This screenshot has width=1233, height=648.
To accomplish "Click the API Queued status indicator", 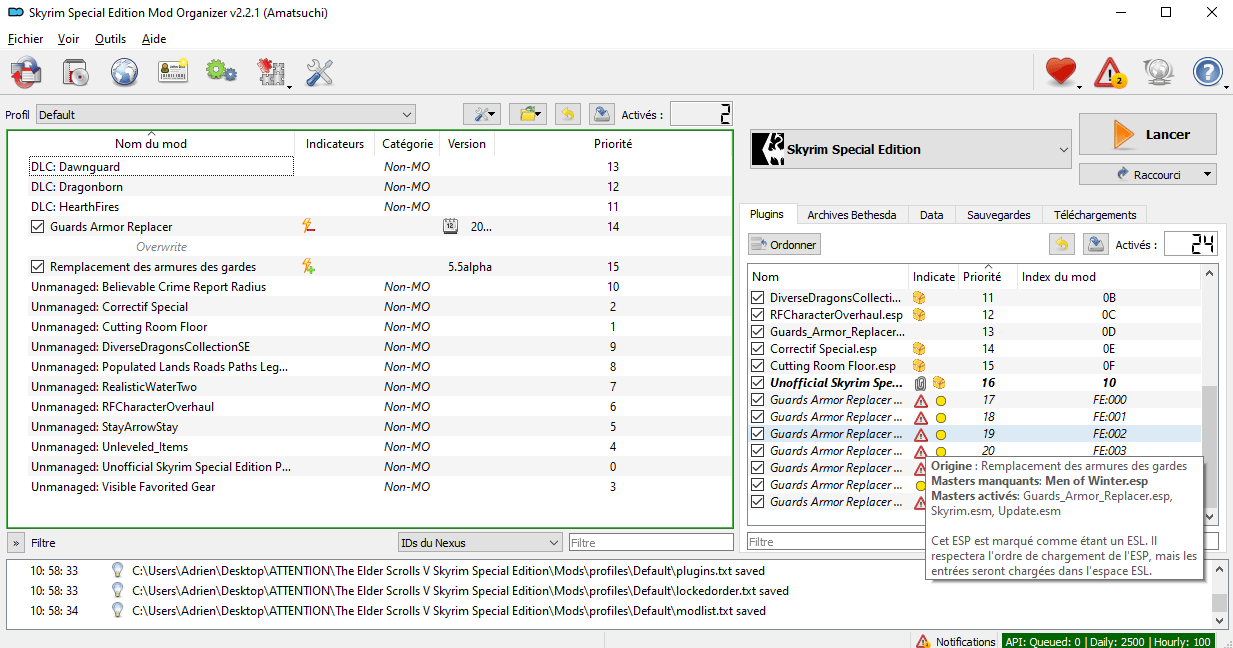I will pos(1109,641).
